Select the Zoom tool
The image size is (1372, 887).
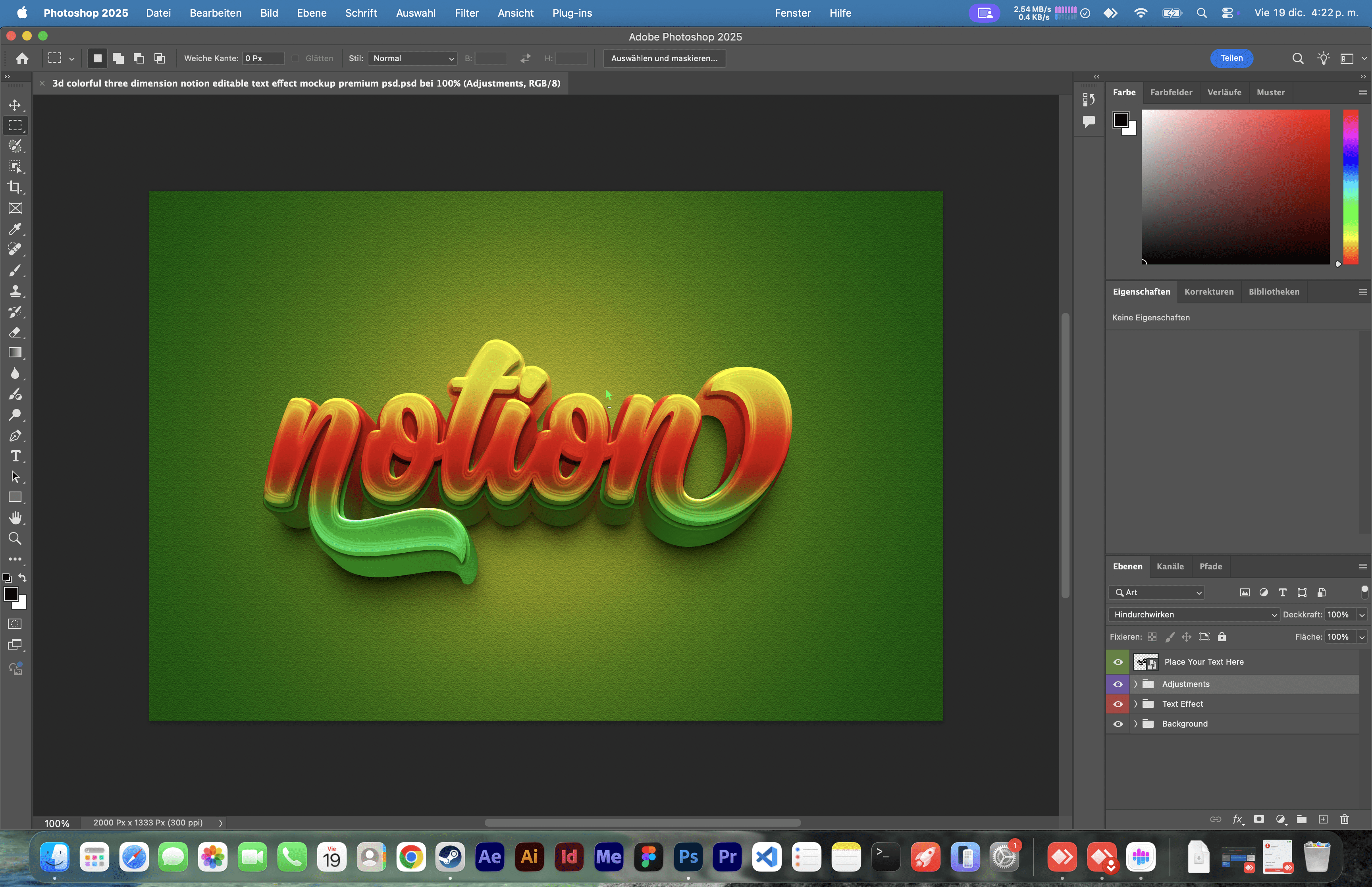15,538
